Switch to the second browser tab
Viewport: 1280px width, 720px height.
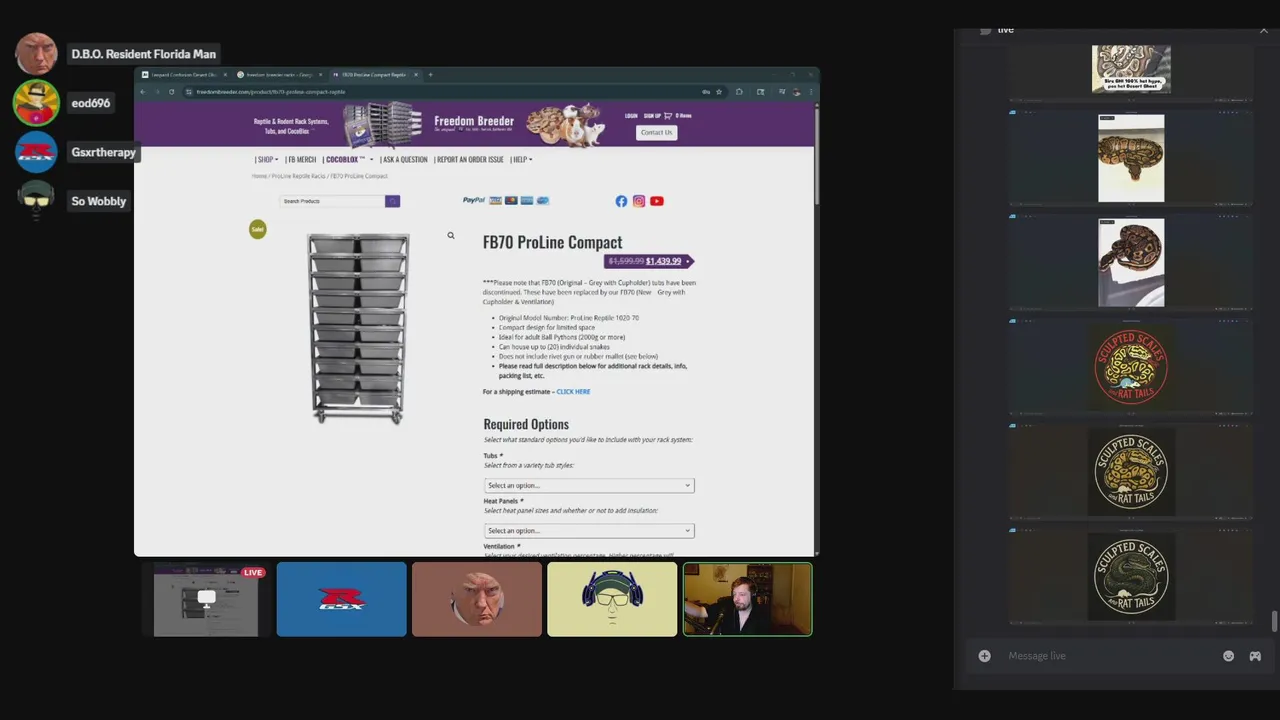click(x=279, y=75)
